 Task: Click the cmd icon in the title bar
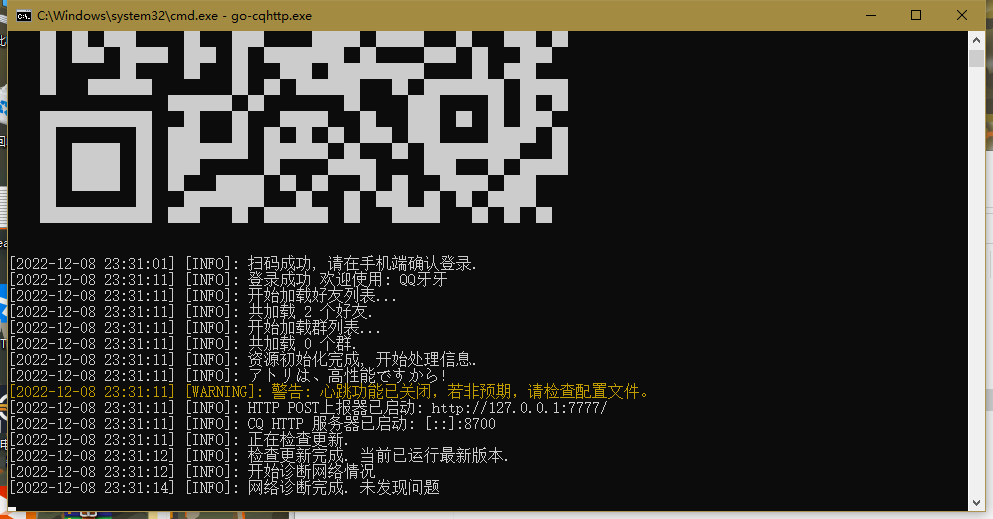(22, 16)
